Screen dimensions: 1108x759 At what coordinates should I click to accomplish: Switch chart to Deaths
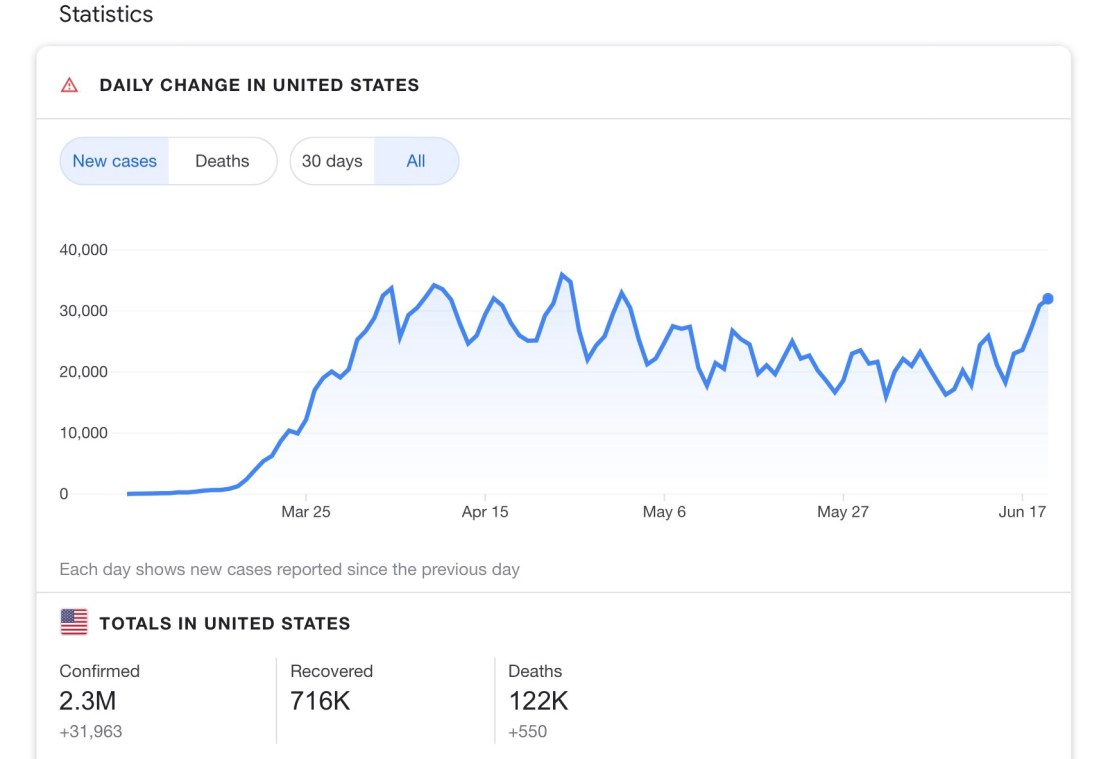222,161
